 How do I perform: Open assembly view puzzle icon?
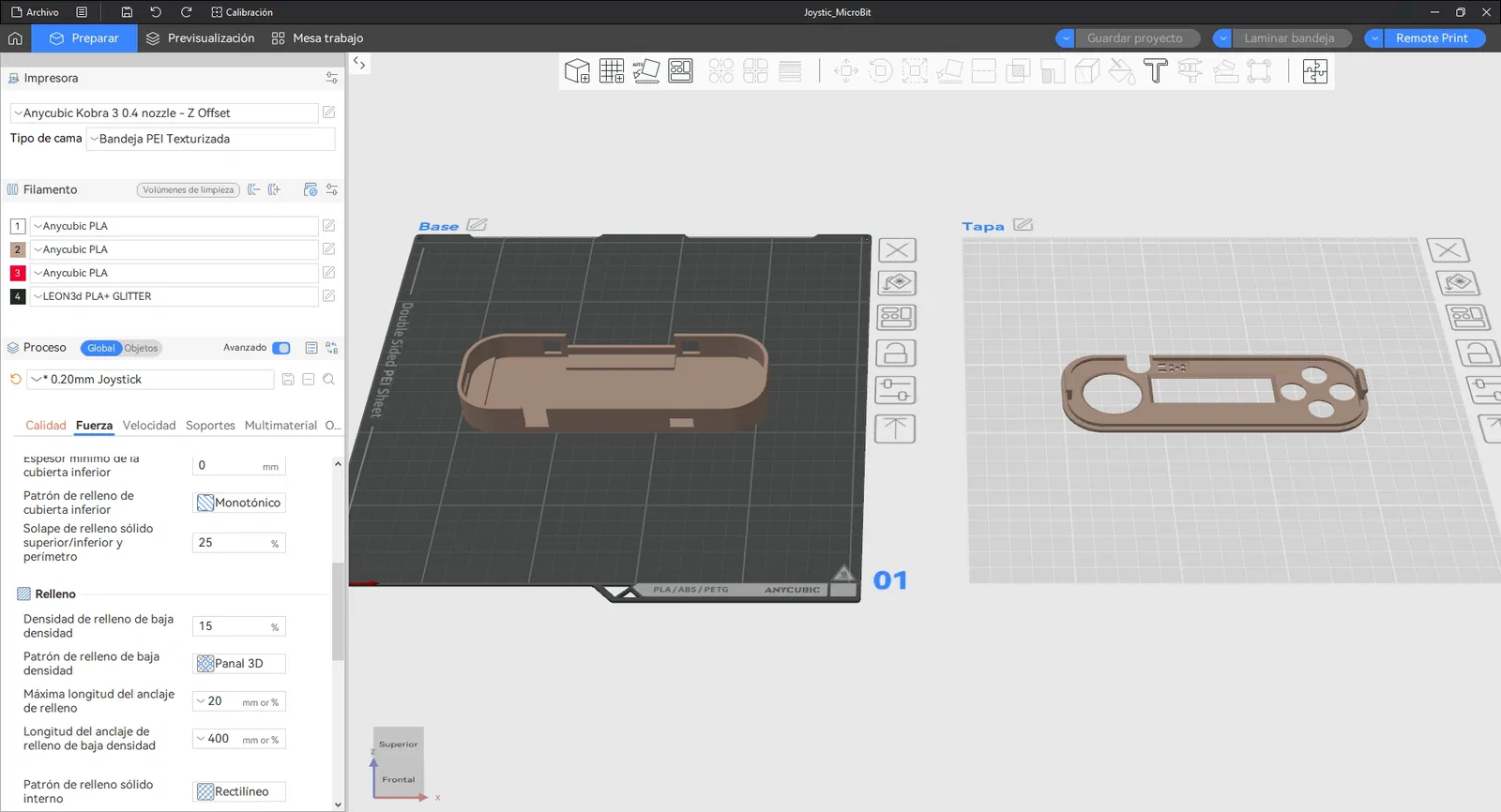(x=1314, y=71)
